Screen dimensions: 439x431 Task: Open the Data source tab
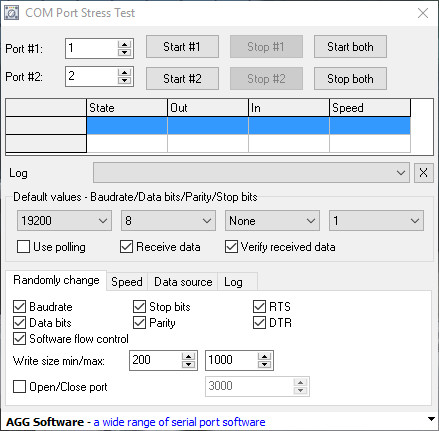pos(183,282)
